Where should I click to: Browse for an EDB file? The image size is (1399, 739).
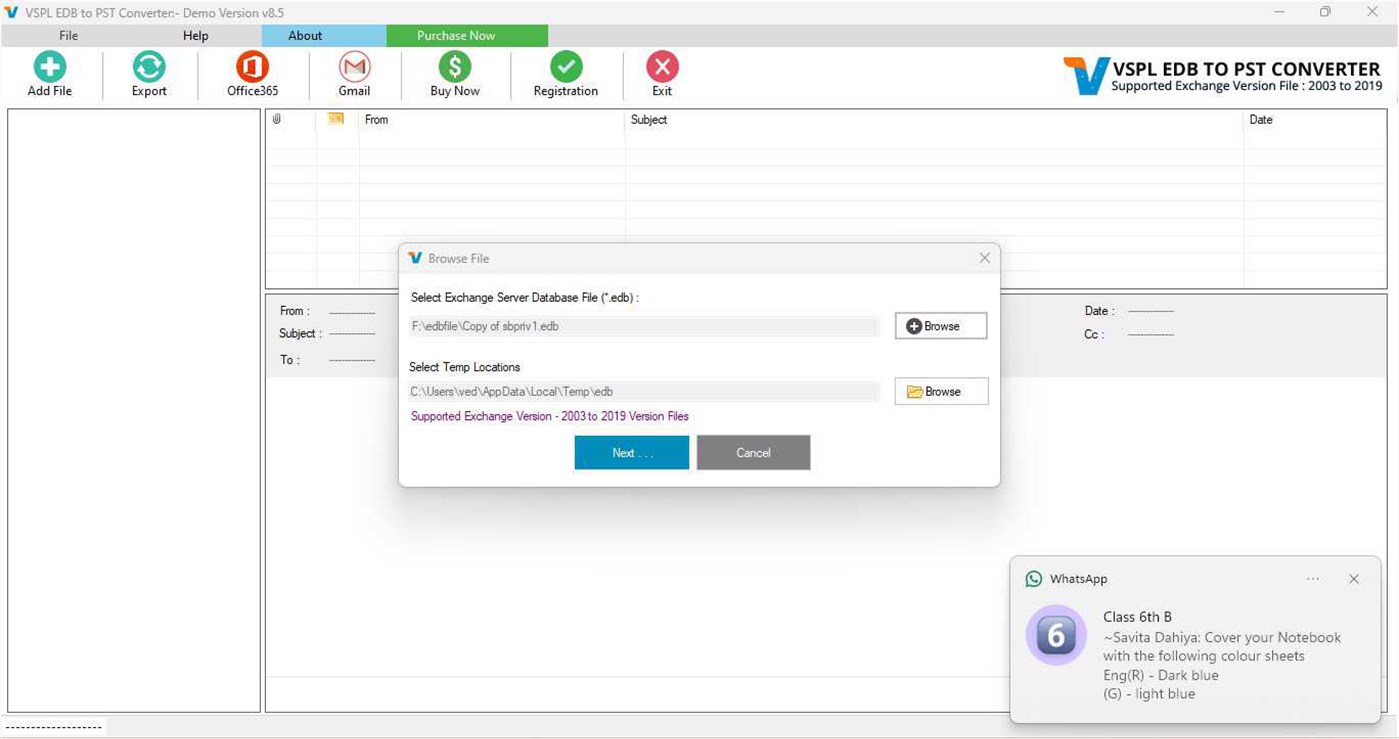(939, 325)
